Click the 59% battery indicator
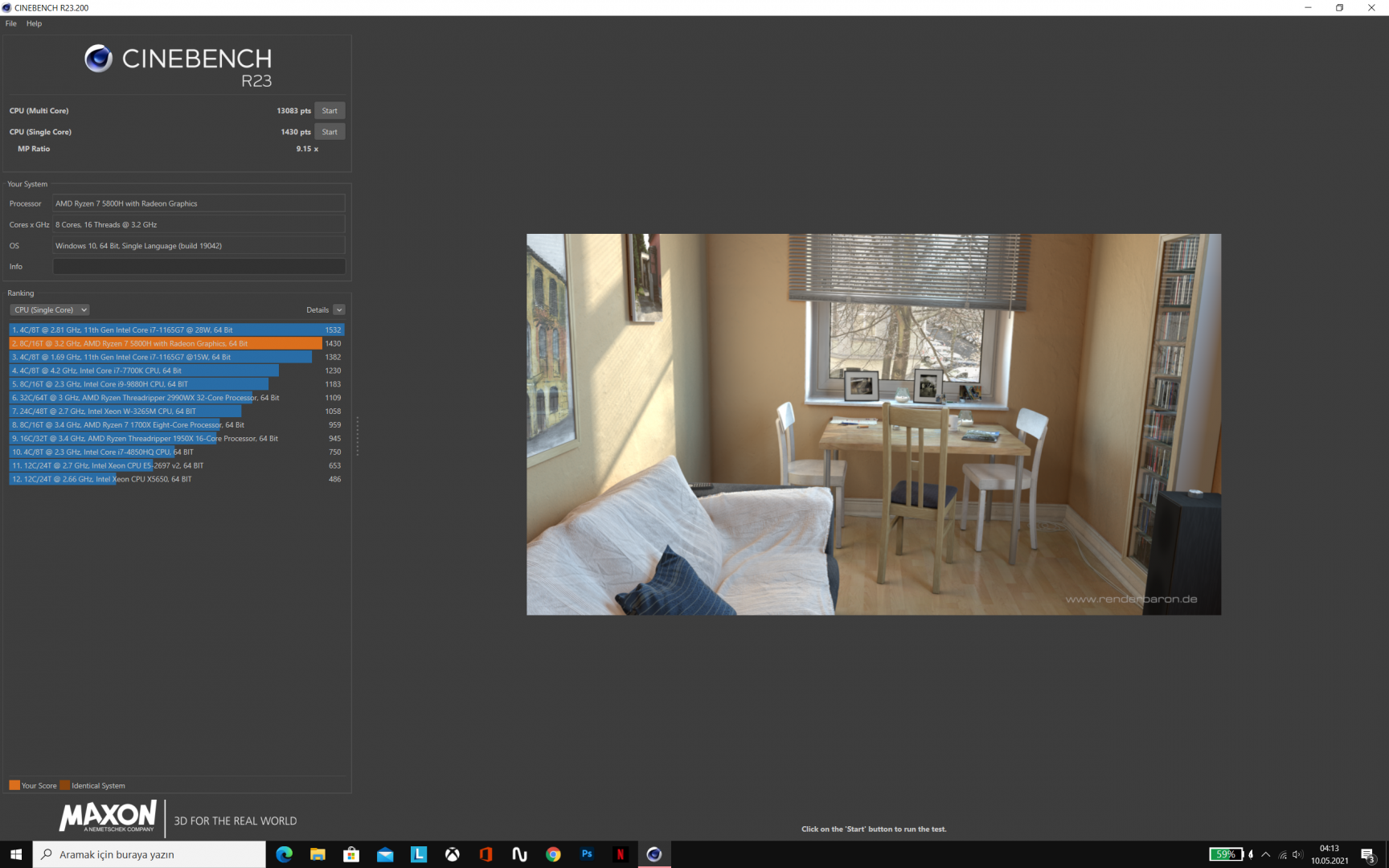1389x868 pixels. [1227, 854]
